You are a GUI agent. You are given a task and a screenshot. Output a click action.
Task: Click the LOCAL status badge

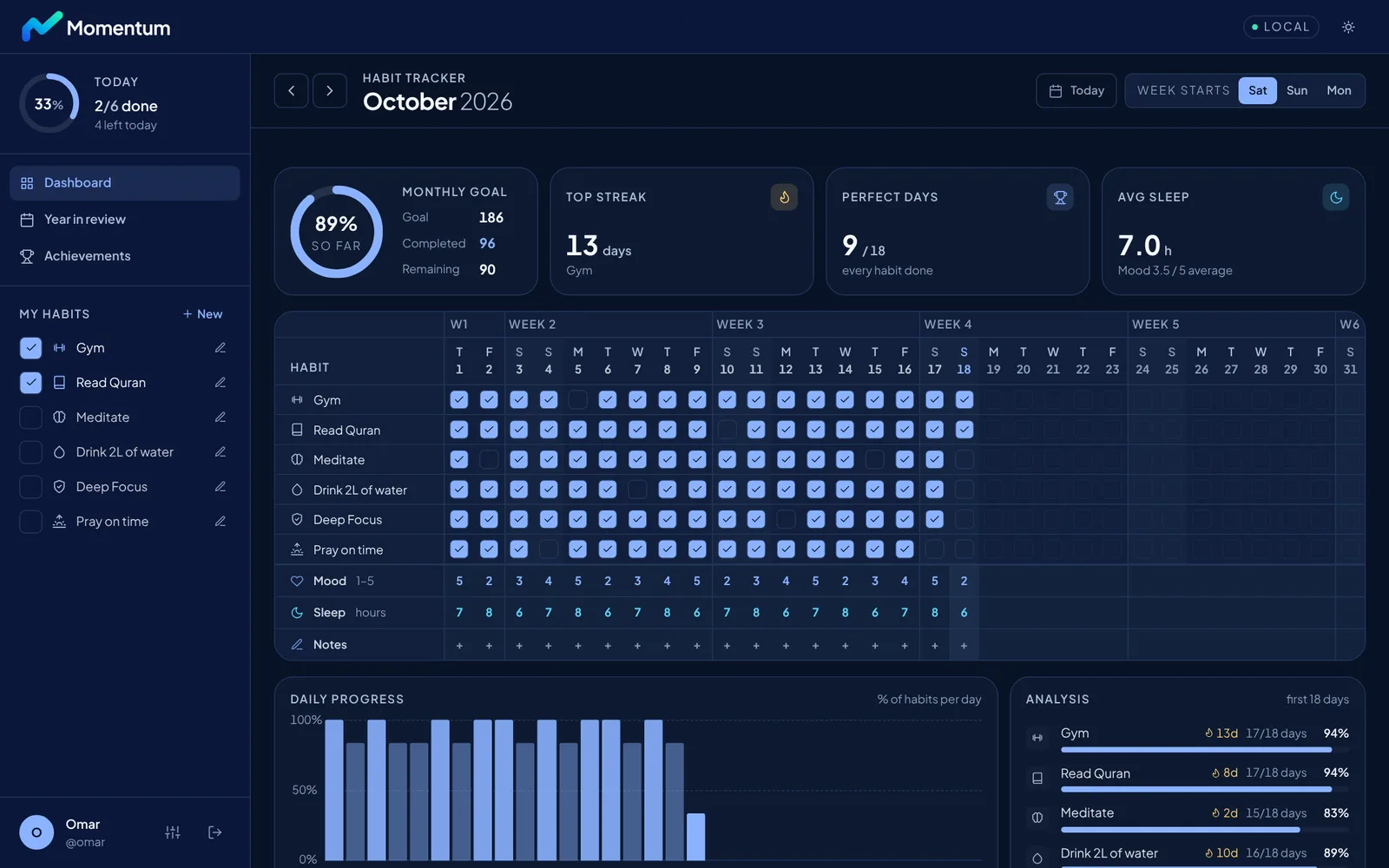tap(1281, 27)
